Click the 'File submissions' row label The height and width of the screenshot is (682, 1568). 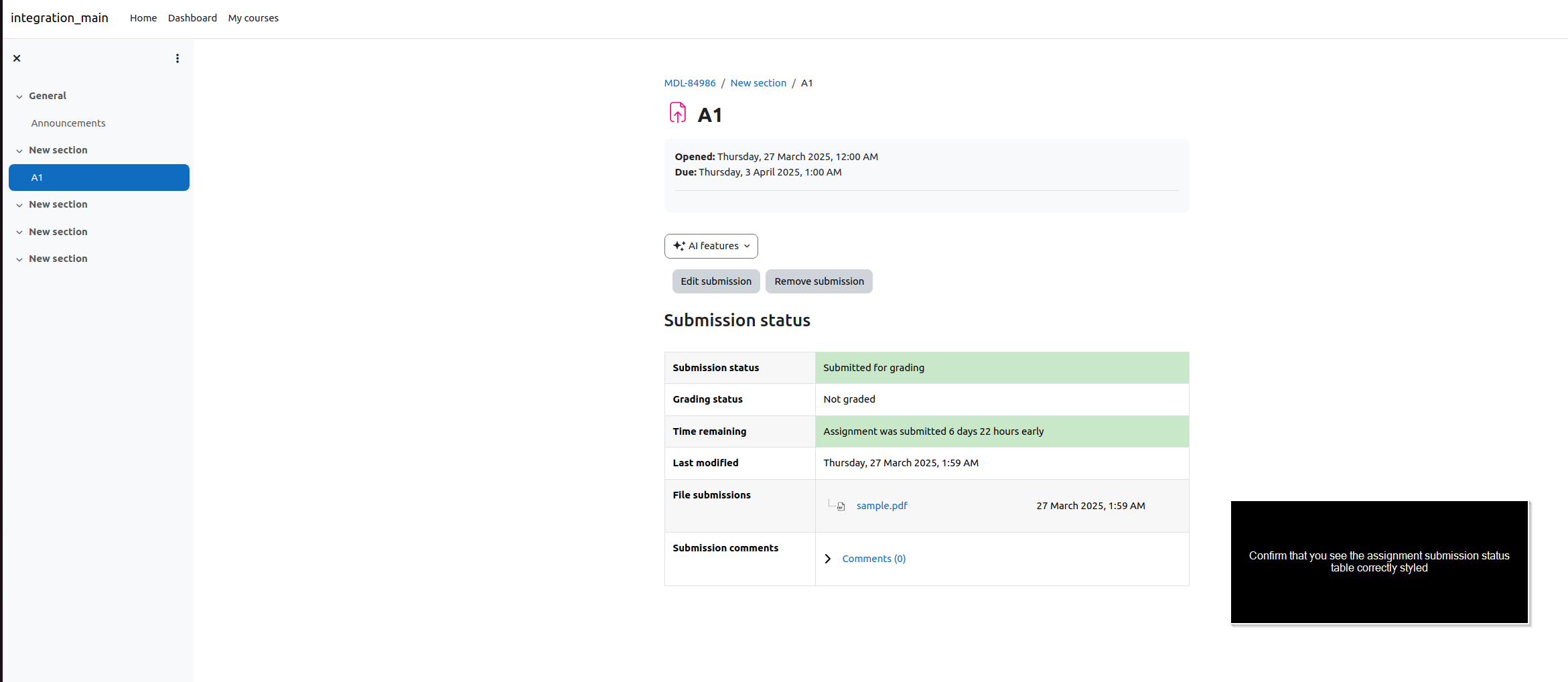click(x=712, y=495)
